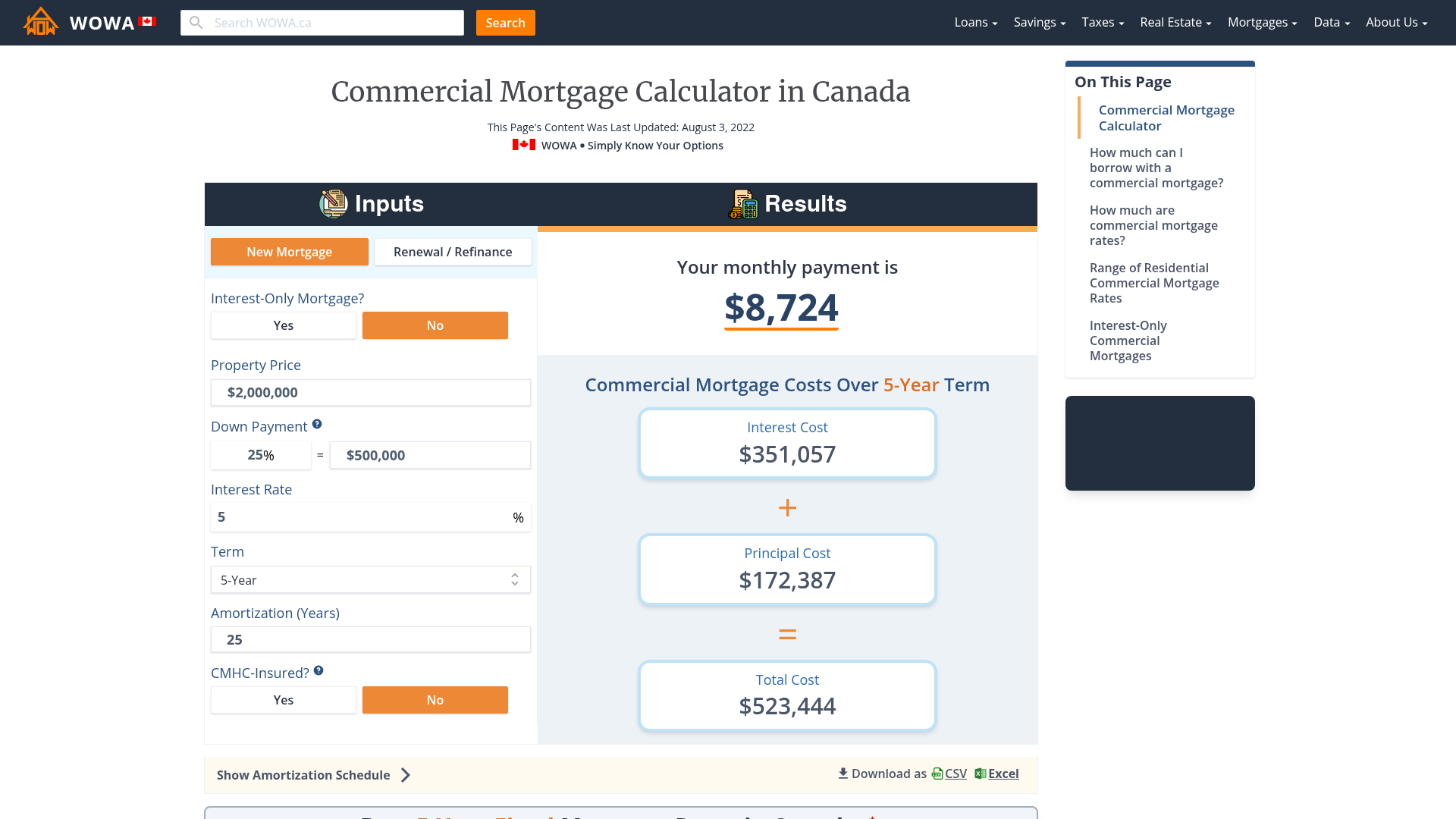Select the Term dropdown for 5-Year
Viewport: 1456px width, 819px height.
[371, 579]
